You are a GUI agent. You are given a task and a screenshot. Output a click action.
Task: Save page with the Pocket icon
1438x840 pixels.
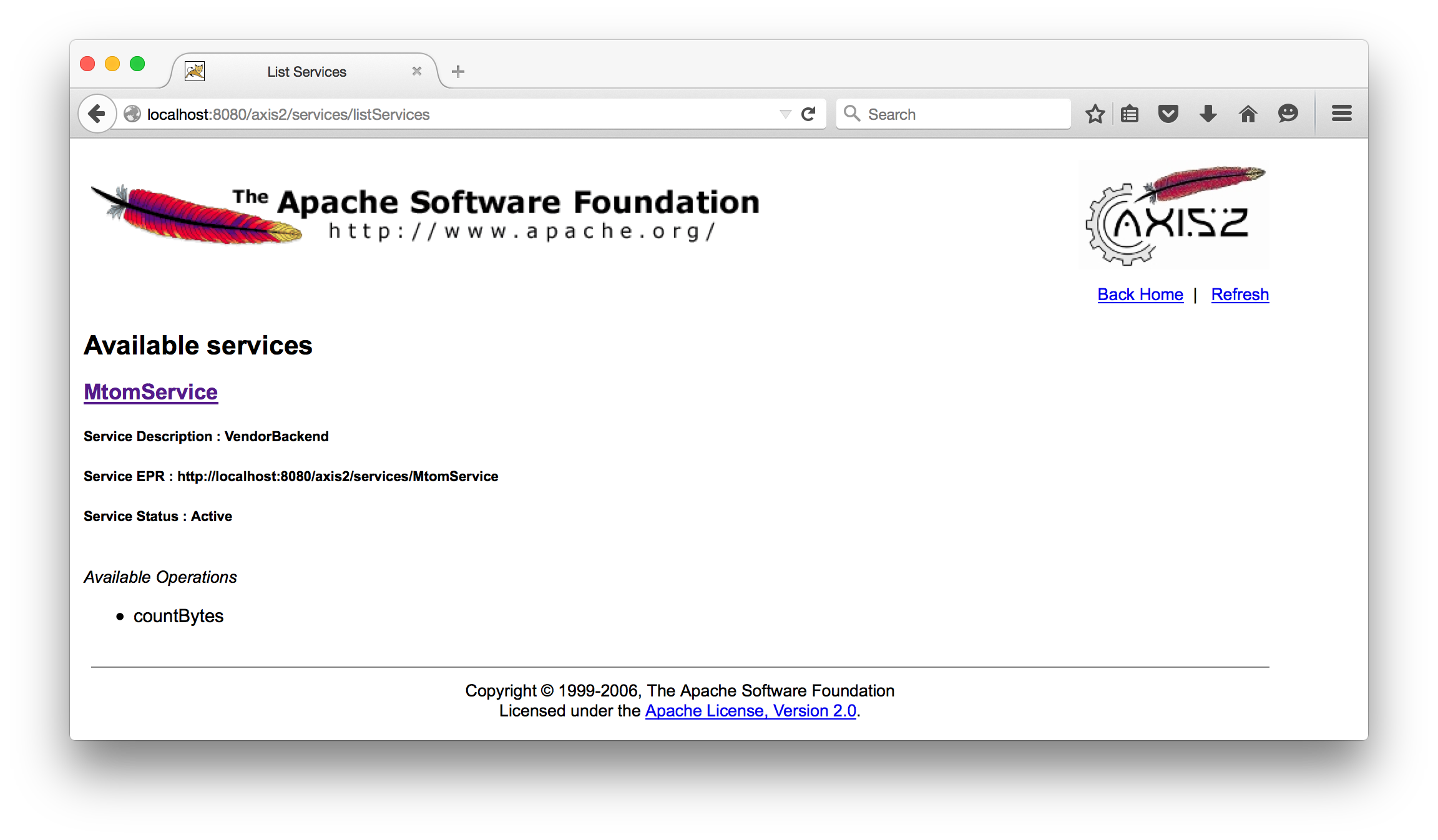click(1168, 114)
